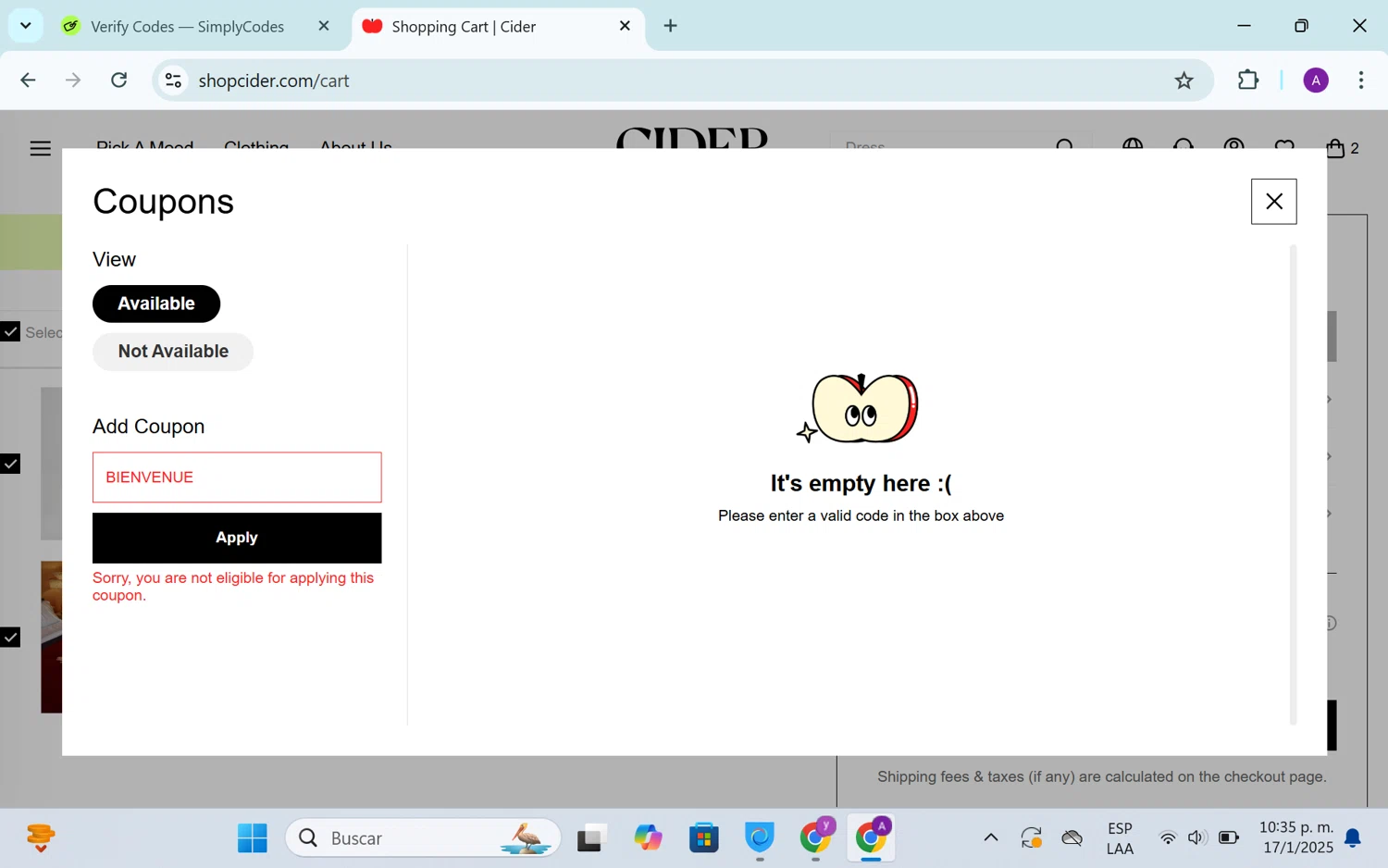This screenshot has width=1388, height=868.
Task: Uncheck the second cart item checkbox
Action: point(10,637)
